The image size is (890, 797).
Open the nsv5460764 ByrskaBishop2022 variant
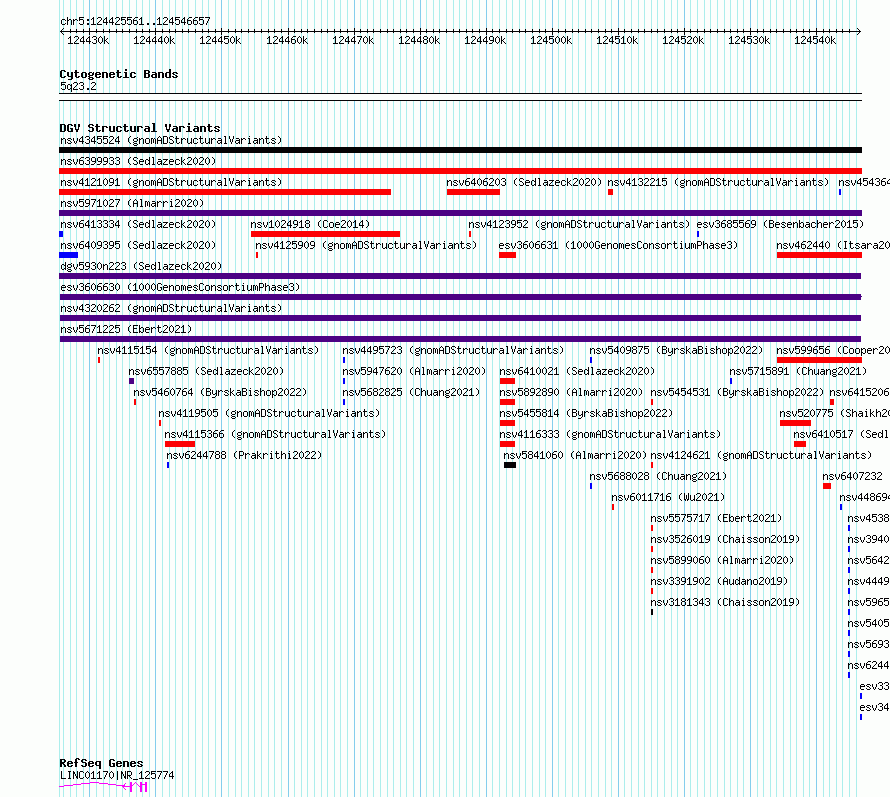click(220, 392)
